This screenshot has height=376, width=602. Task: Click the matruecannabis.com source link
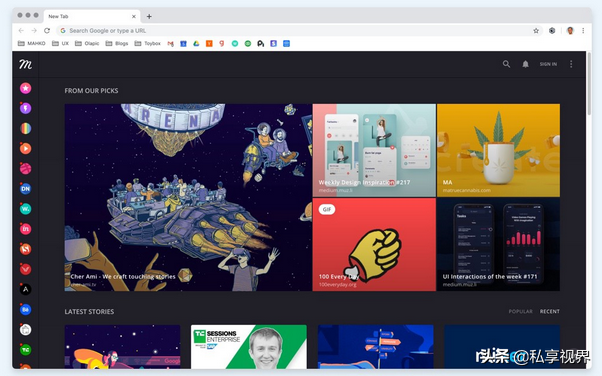466,190
